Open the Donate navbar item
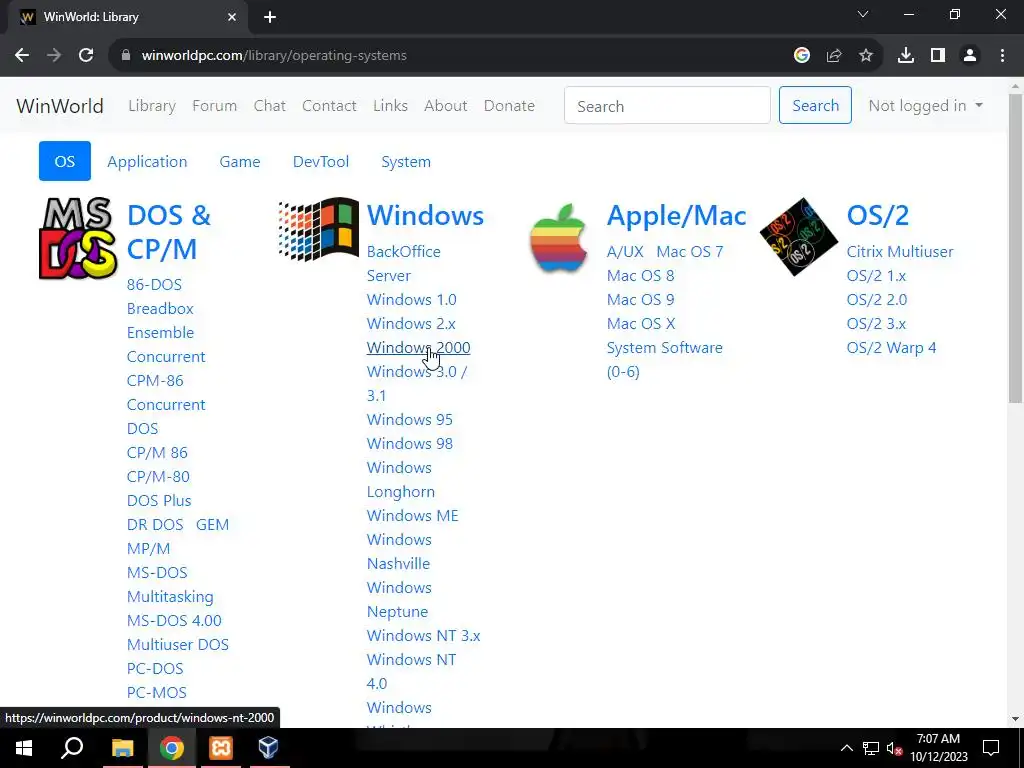This screenshot has height=768, width=1024. coord(509,106)
